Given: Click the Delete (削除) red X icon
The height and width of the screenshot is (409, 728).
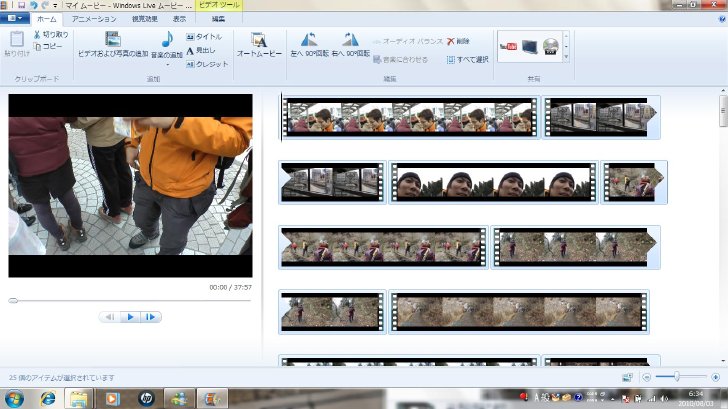Looking at the screenshot, I should click(x=450, y=41).
